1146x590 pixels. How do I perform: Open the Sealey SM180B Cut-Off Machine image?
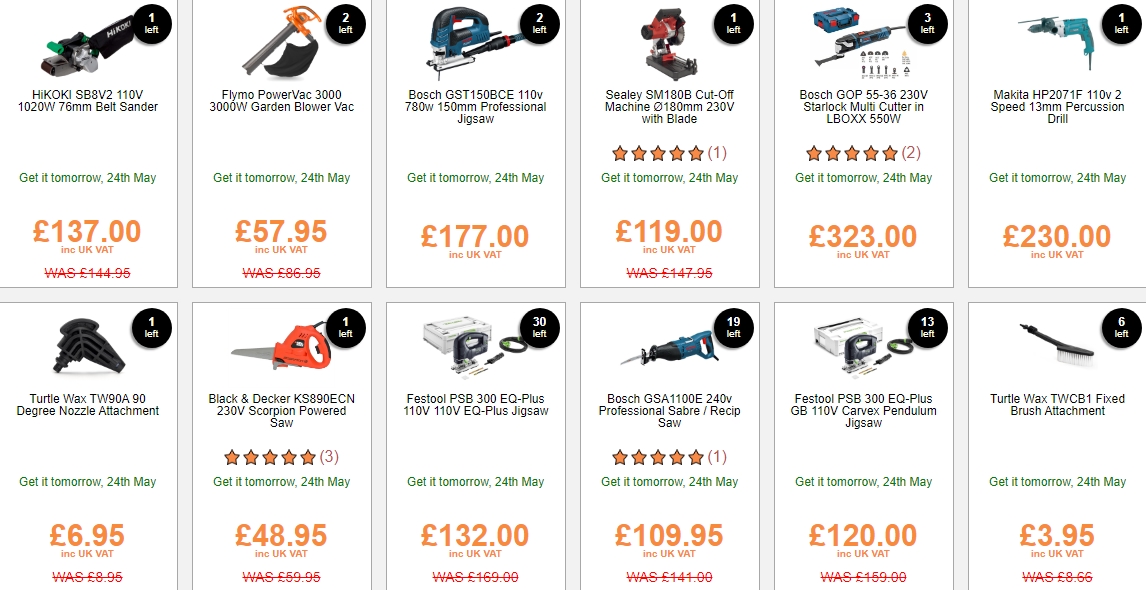point(668,42)
